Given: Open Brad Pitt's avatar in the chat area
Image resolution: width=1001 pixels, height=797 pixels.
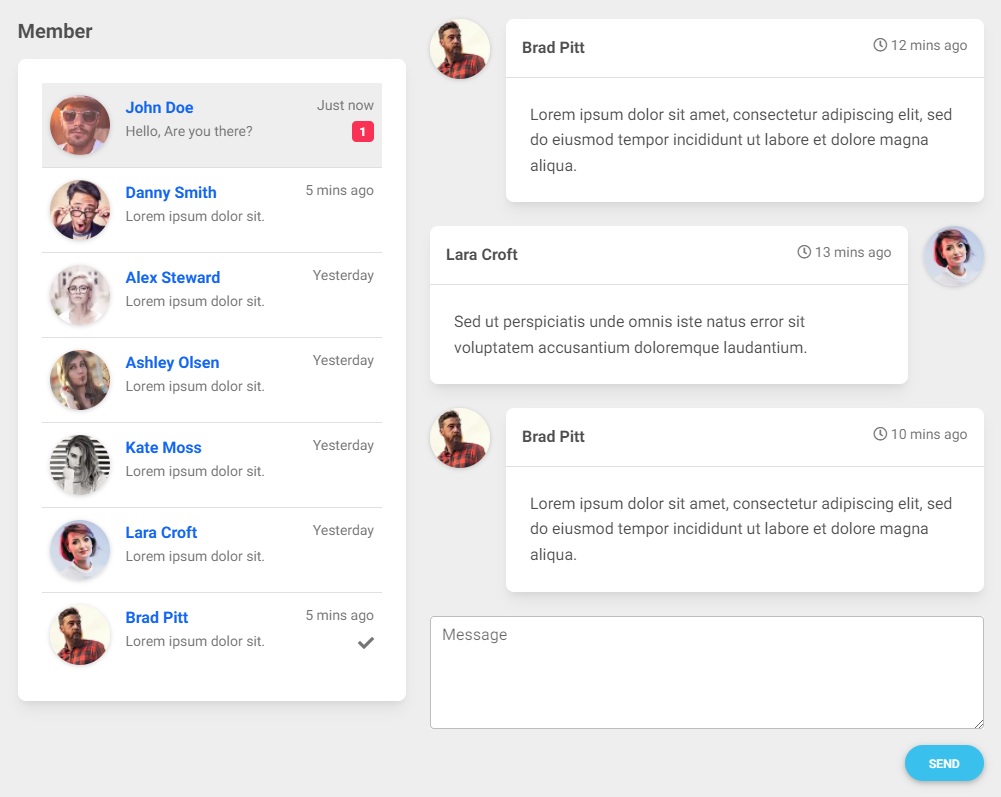Looking at the screenshot, I should click(460, 48).
